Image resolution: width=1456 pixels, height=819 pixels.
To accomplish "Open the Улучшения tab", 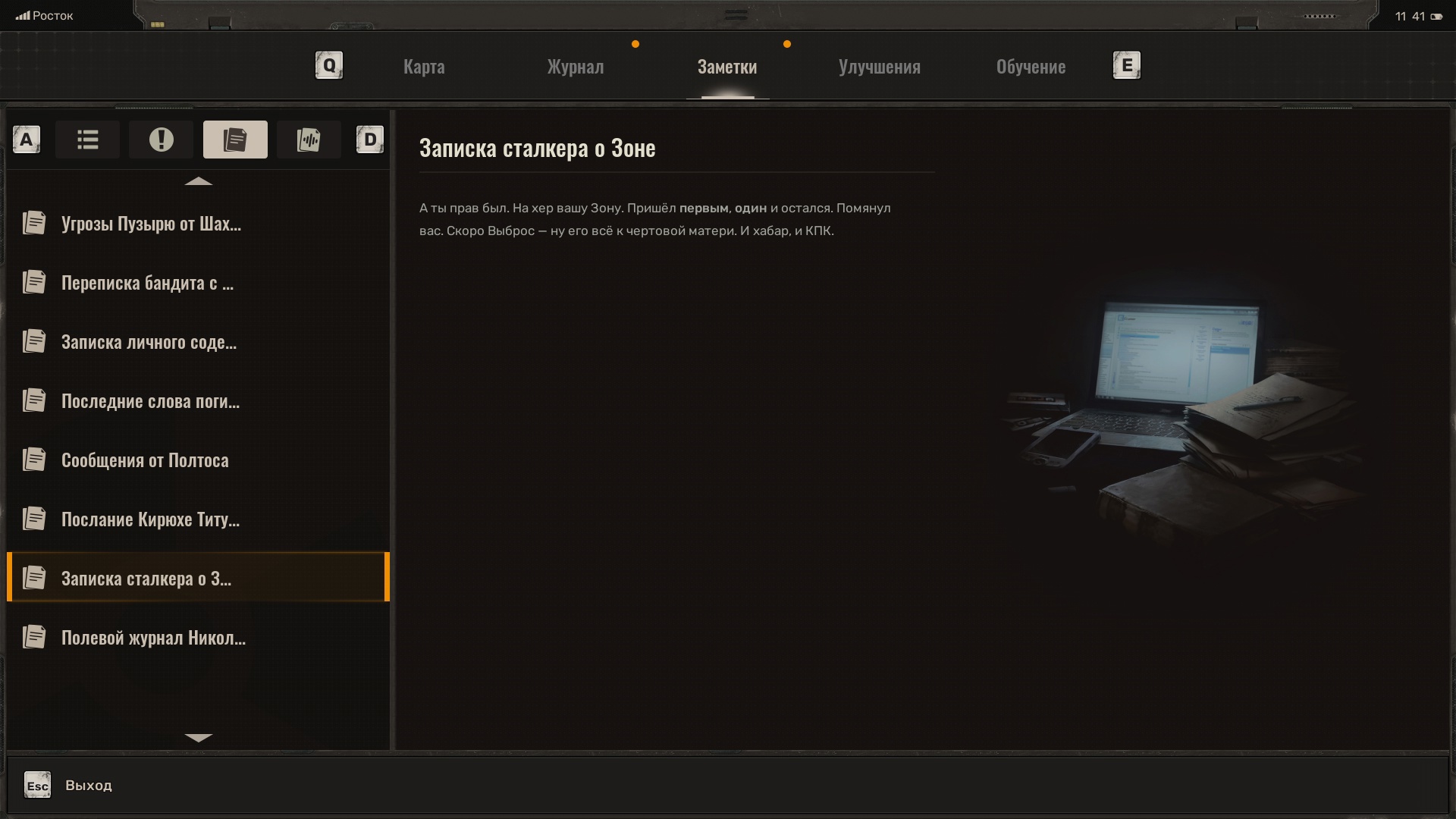I will [x=880, y=67].
